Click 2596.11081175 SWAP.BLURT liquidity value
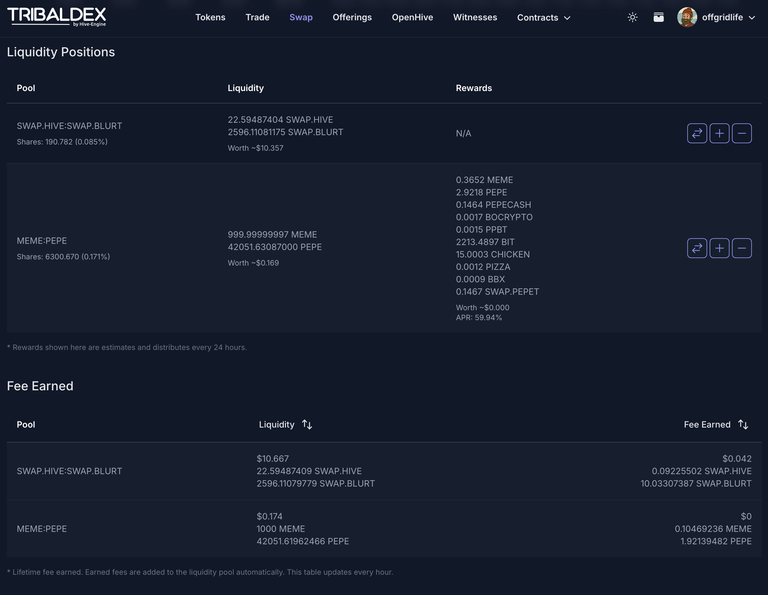 [x=285, y=132]
